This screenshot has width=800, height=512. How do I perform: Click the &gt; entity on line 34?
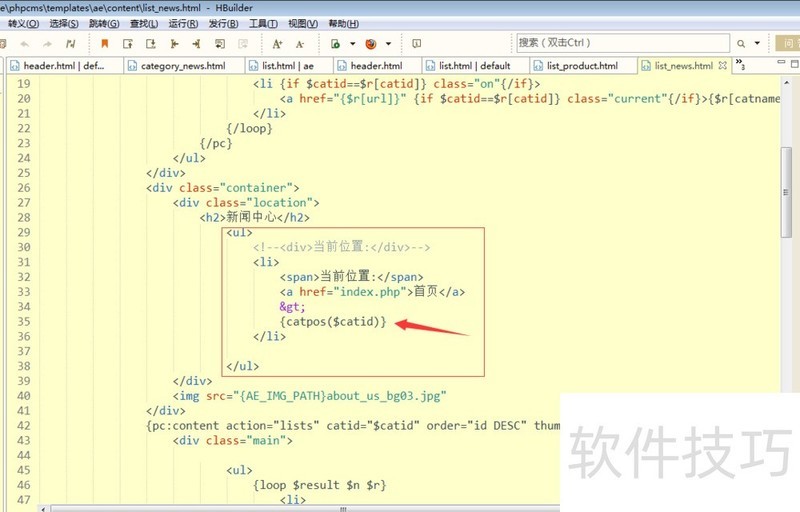pyautogui.click(x=292, y=307)
